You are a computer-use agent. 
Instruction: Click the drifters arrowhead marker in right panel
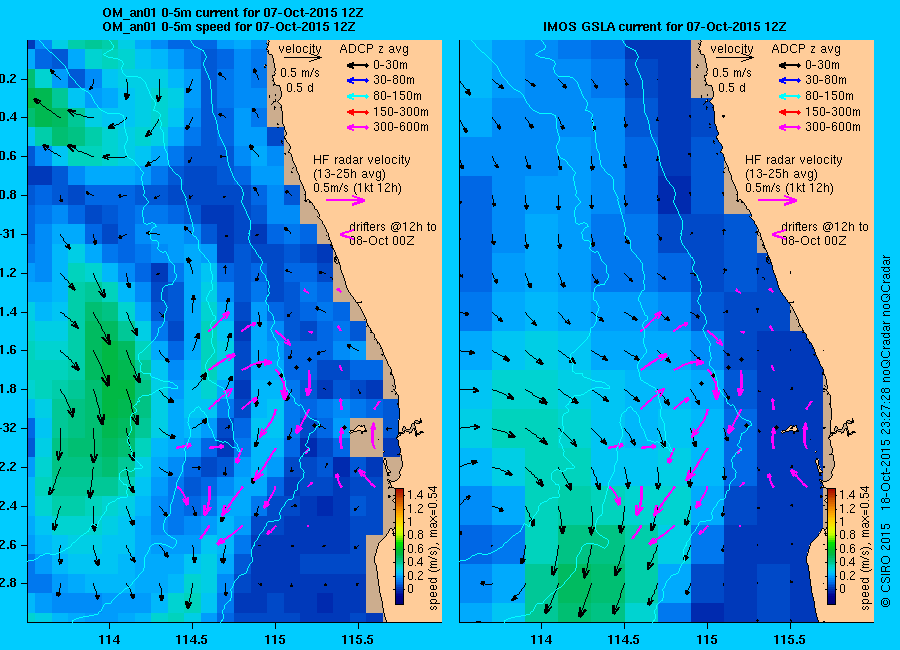pyautogui.click(x=778, y=234)
